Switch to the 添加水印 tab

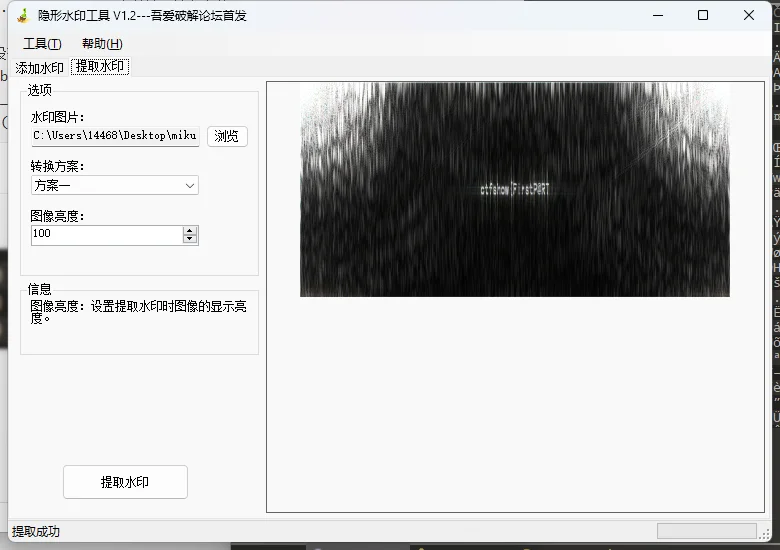point(41,67)
